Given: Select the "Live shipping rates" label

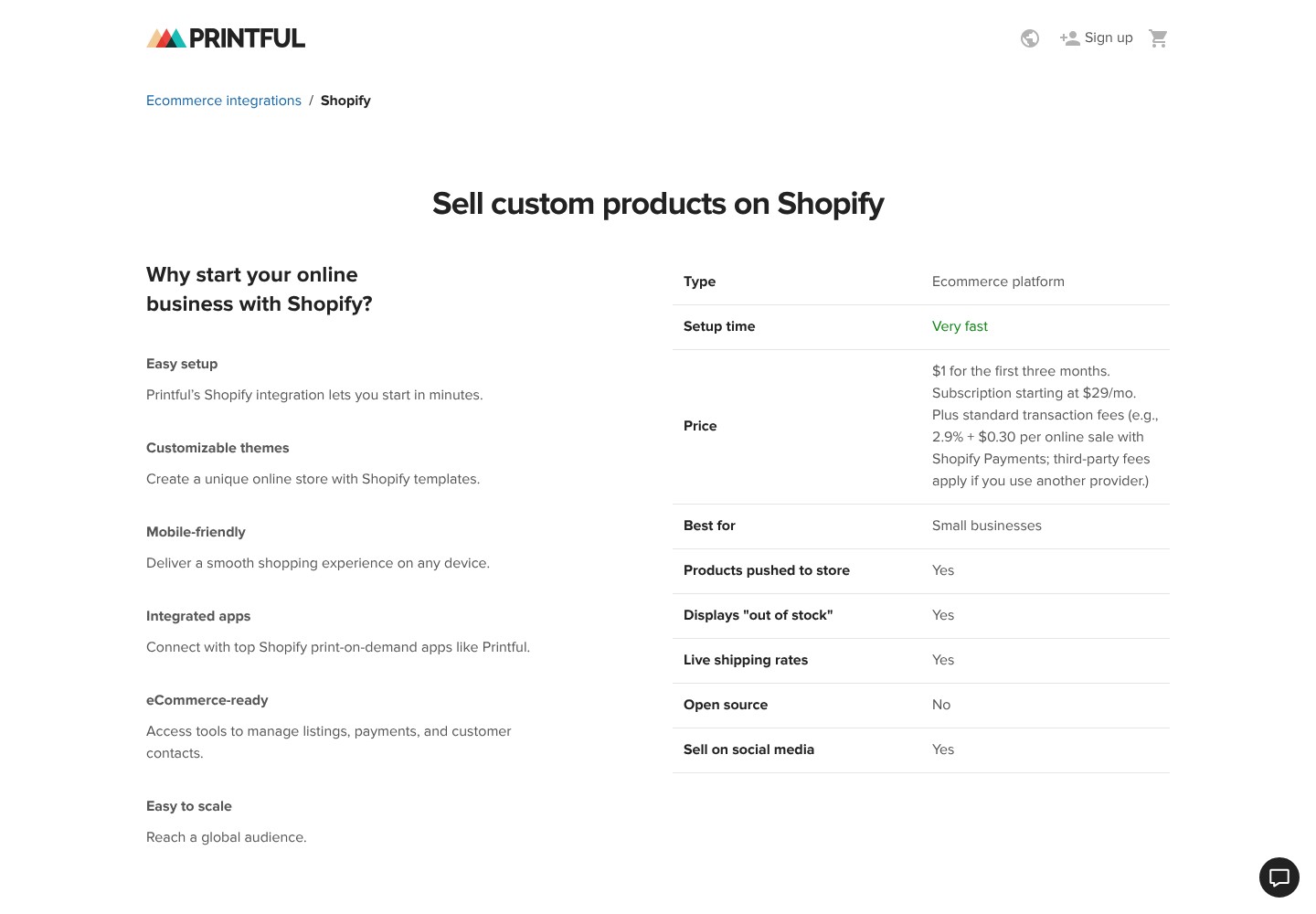Looking at the screenshot, I should [746, 660].
